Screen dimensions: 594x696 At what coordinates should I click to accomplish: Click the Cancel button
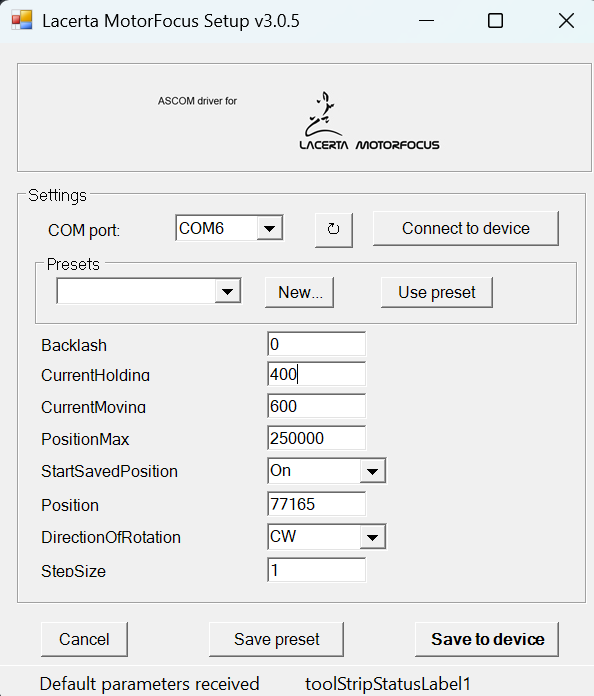tap(84, 639)
